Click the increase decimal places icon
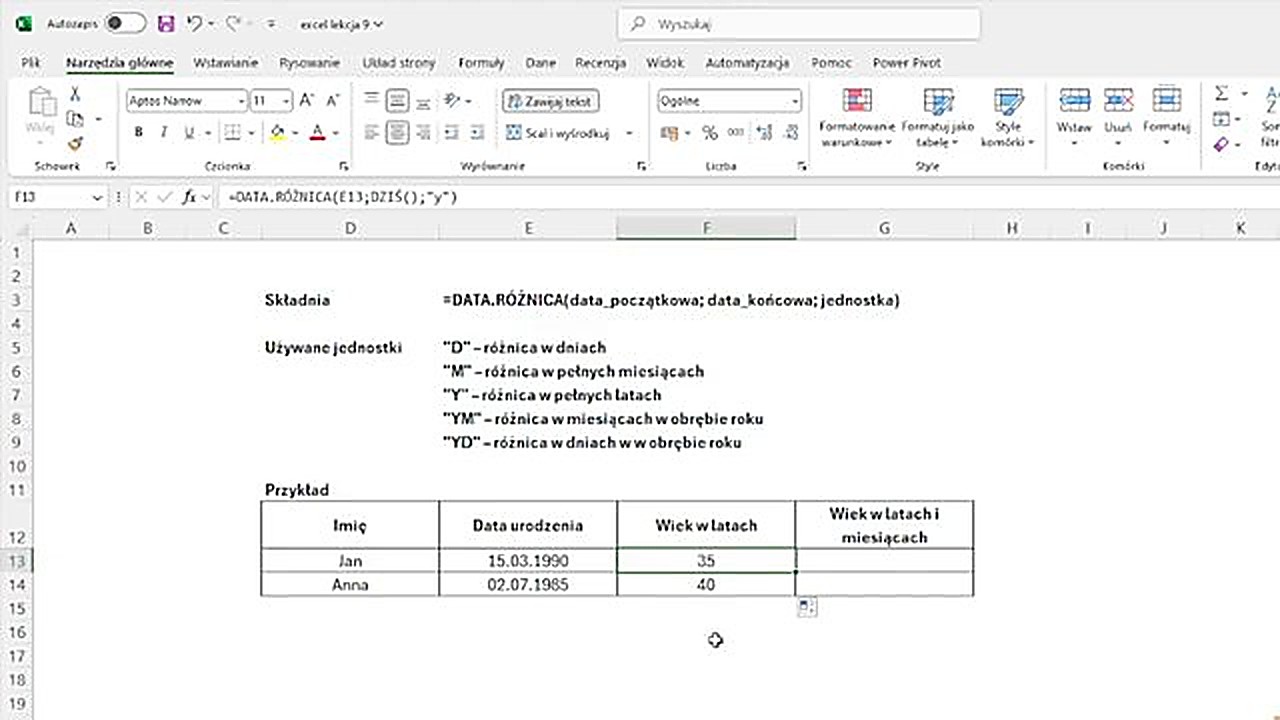 pos(762,131)
